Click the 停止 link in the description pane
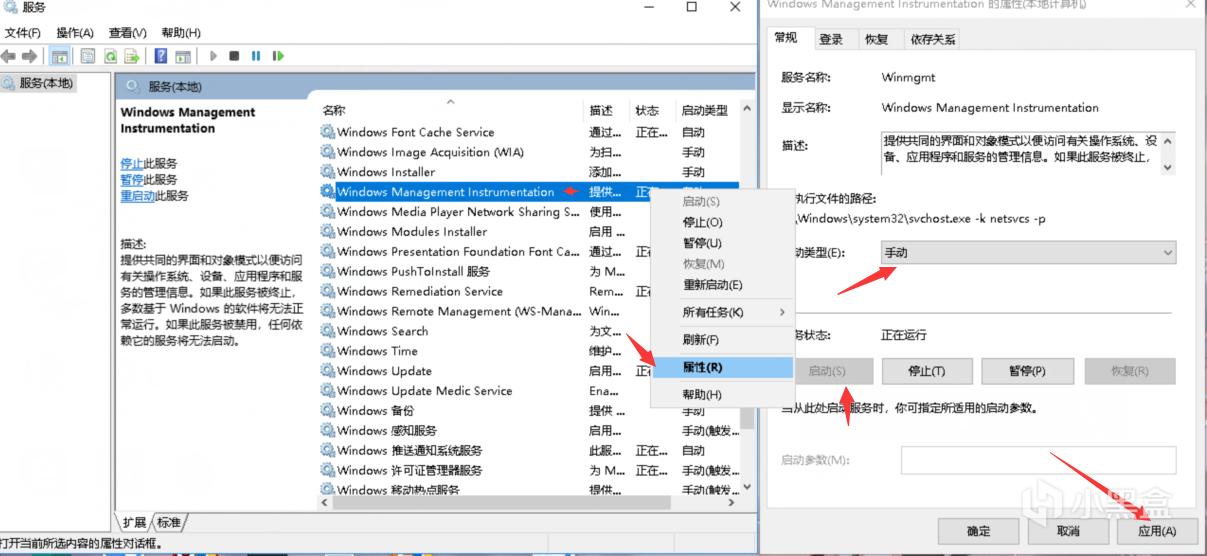Screen dimensions: 1207x556 click(x=131, y=163)
